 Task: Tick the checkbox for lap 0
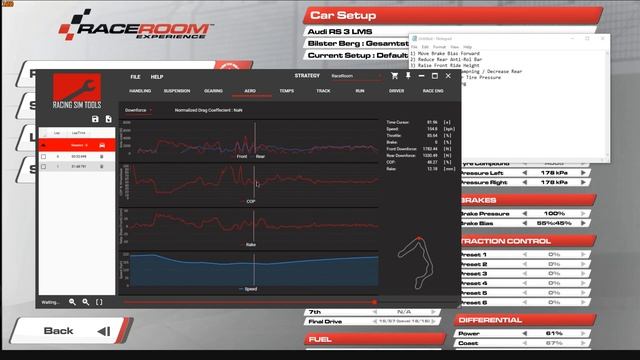click(44, 156)
